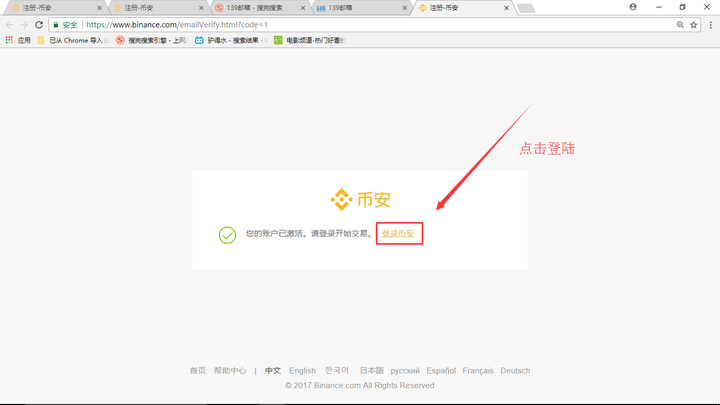Click the browser forward arrow
This screenshot has width=720, height=405.
[24, 25]
